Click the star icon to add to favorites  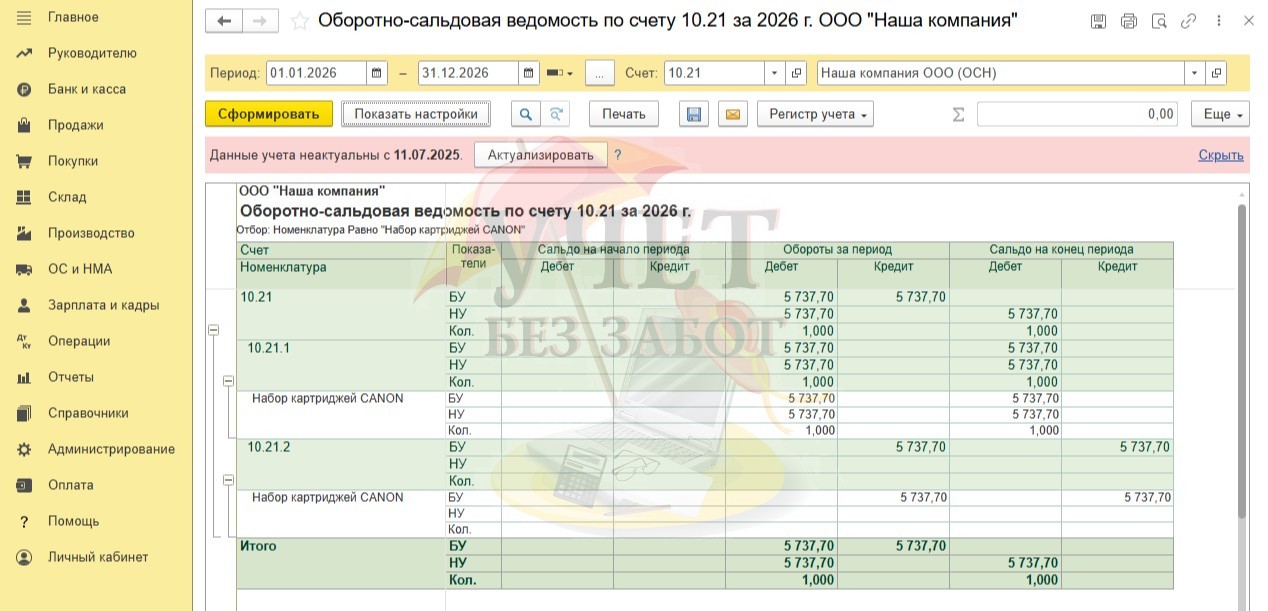click(x=299, y=21)
